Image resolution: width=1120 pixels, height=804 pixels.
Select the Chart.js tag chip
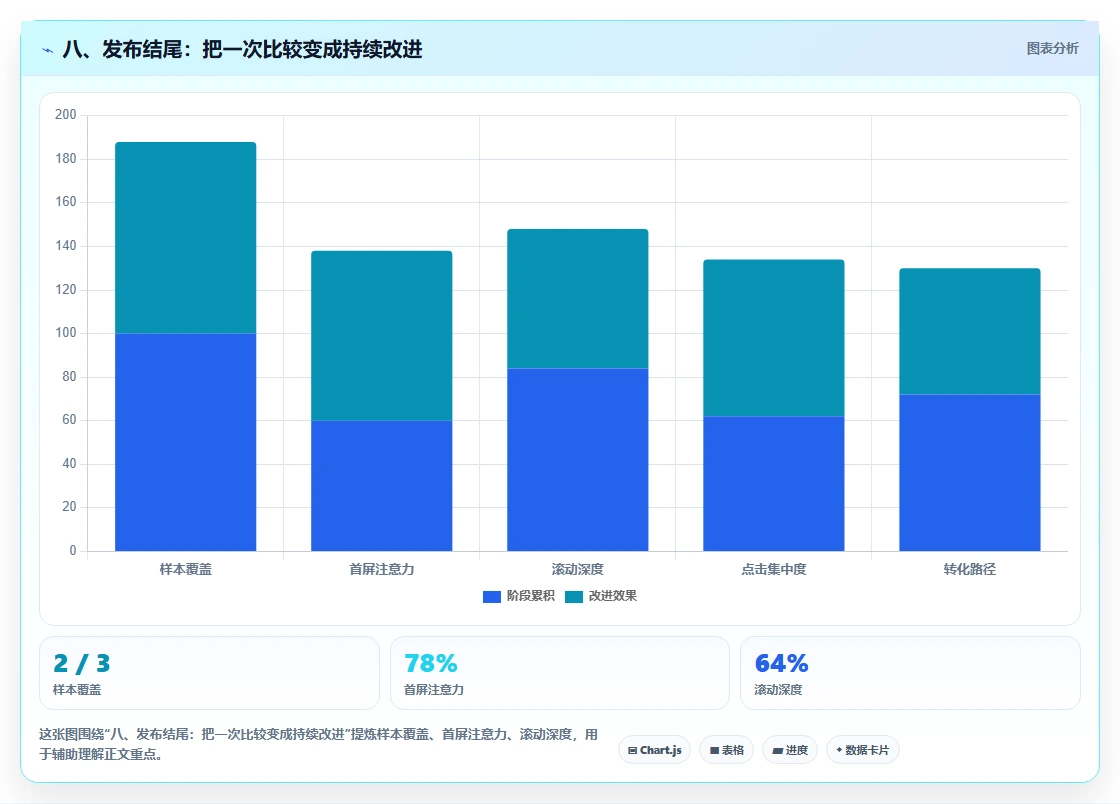(x=654, y=750)
